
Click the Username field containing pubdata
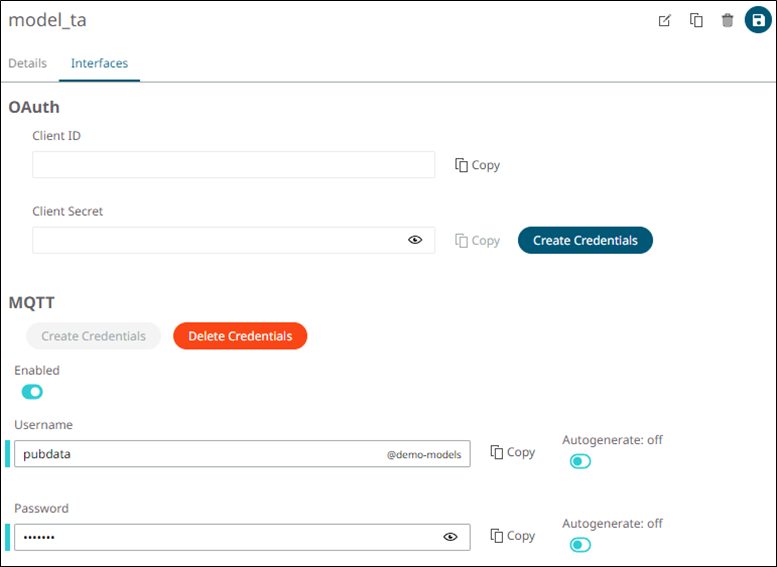[200, 454]
